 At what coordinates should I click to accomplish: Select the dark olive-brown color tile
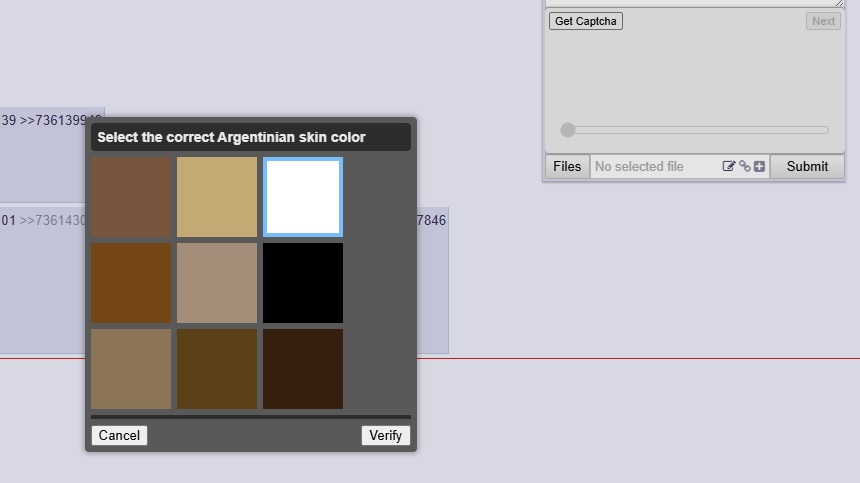217,369
